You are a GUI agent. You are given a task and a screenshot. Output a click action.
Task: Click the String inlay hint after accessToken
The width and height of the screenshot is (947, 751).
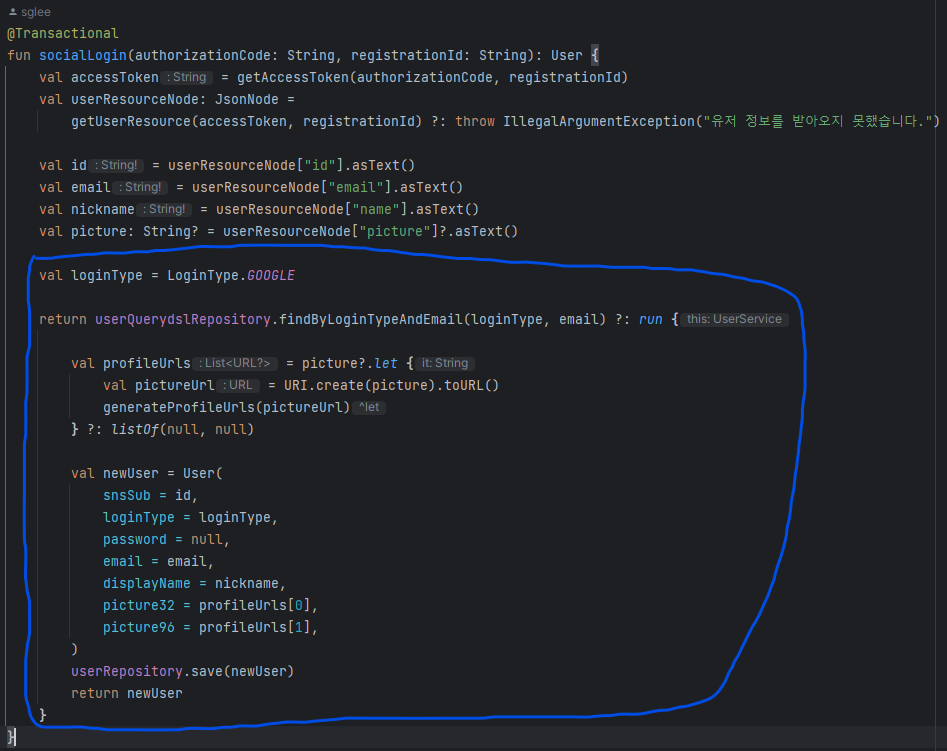pyautogui.click(x=187, y=77)
